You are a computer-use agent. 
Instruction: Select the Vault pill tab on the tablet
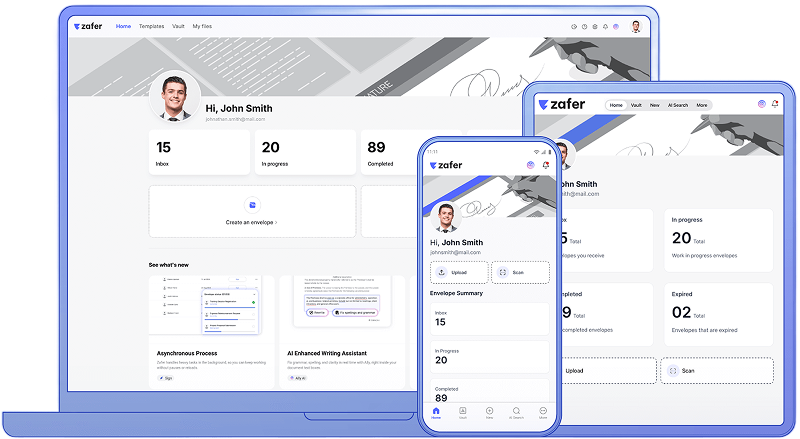click(636, 105)
